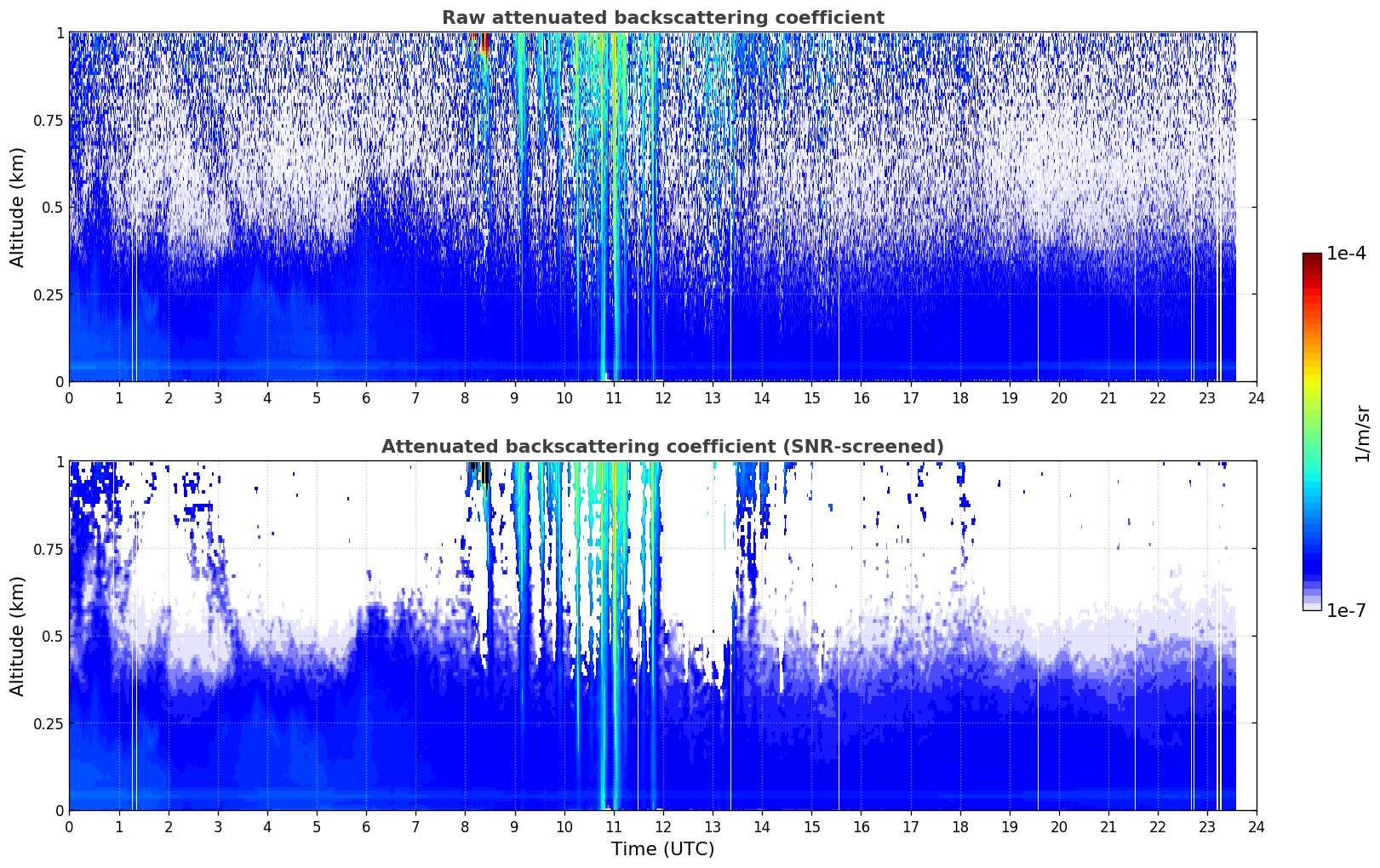Screen dimensions: 1380x868
Task: Click the "Time (UTC)" x-axis label
Action: [662, 848]
